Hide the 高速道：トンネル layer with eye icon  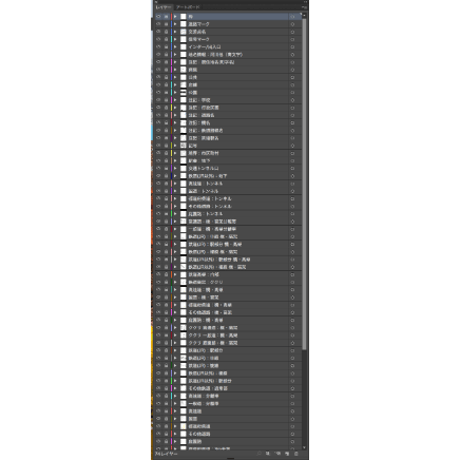(x=158, y=184)
